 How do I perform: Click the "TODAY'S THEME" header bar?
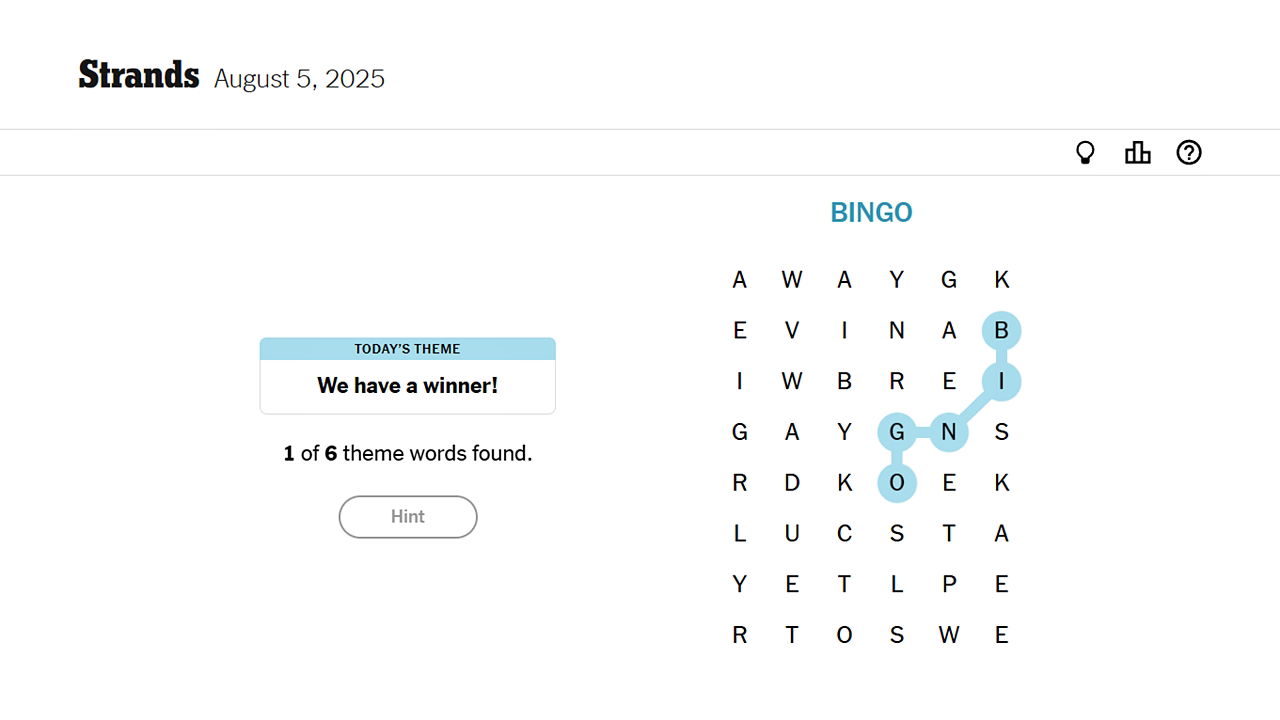coord(407,349)
